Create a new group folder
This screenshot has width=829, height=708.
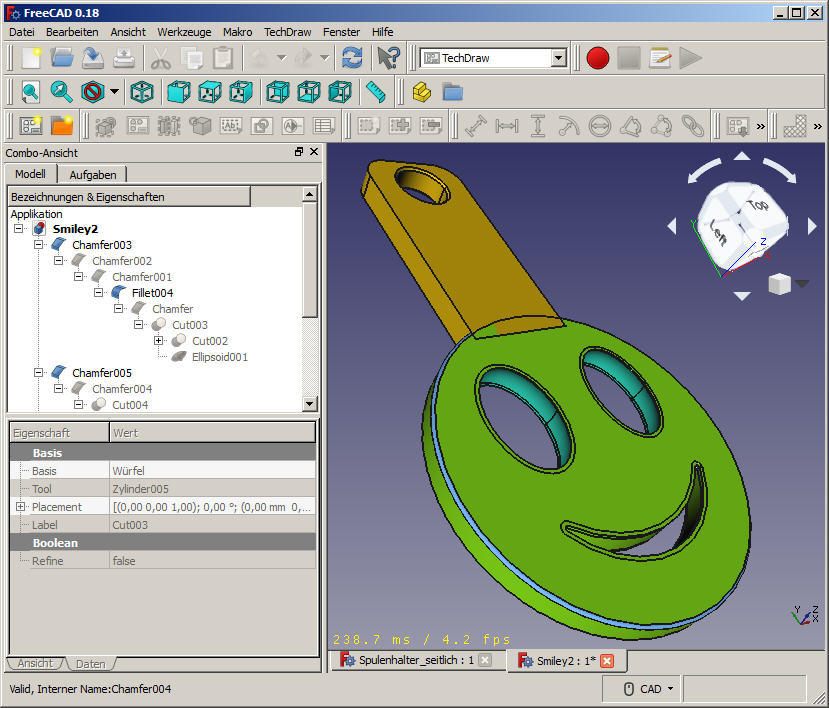(453, 93)
